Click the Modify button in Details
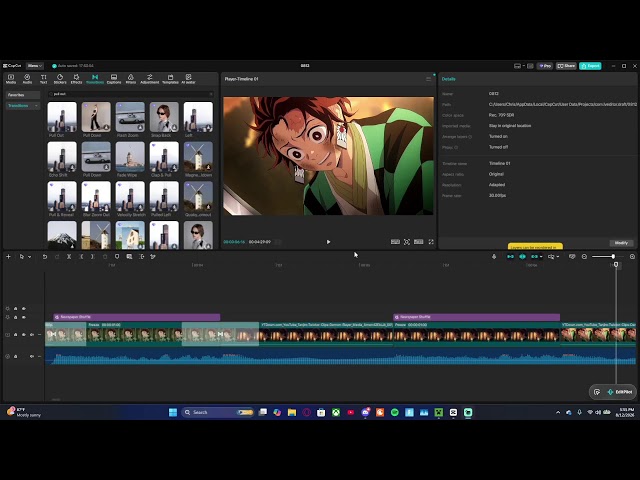This screenshot has width=640, height=480. [x=621, y=243]
